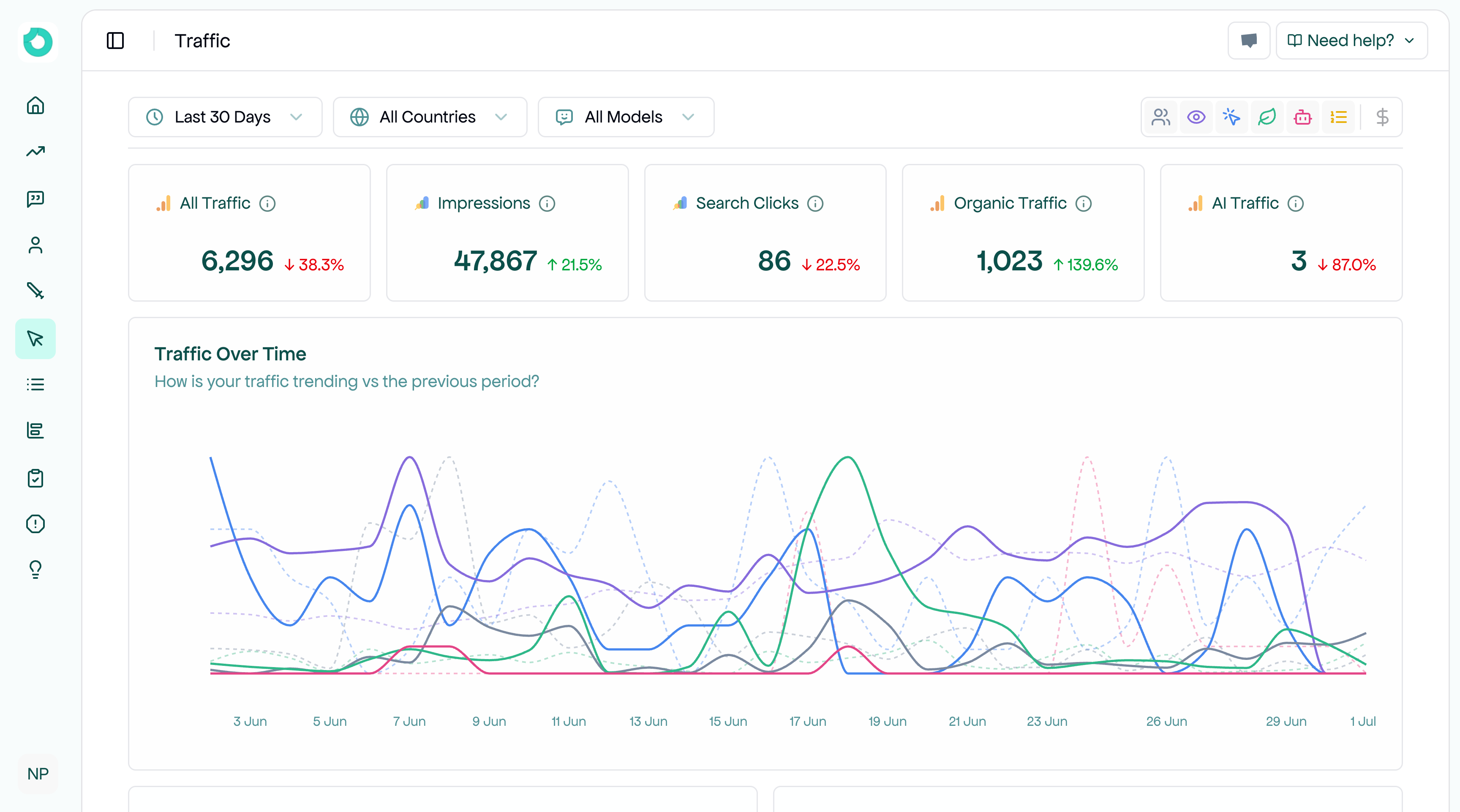This screenshot has height=812, width=1460.
Task: Click the Organic Traffic value 1,023
Action: pyautogui.click(x=1010, y=261)
